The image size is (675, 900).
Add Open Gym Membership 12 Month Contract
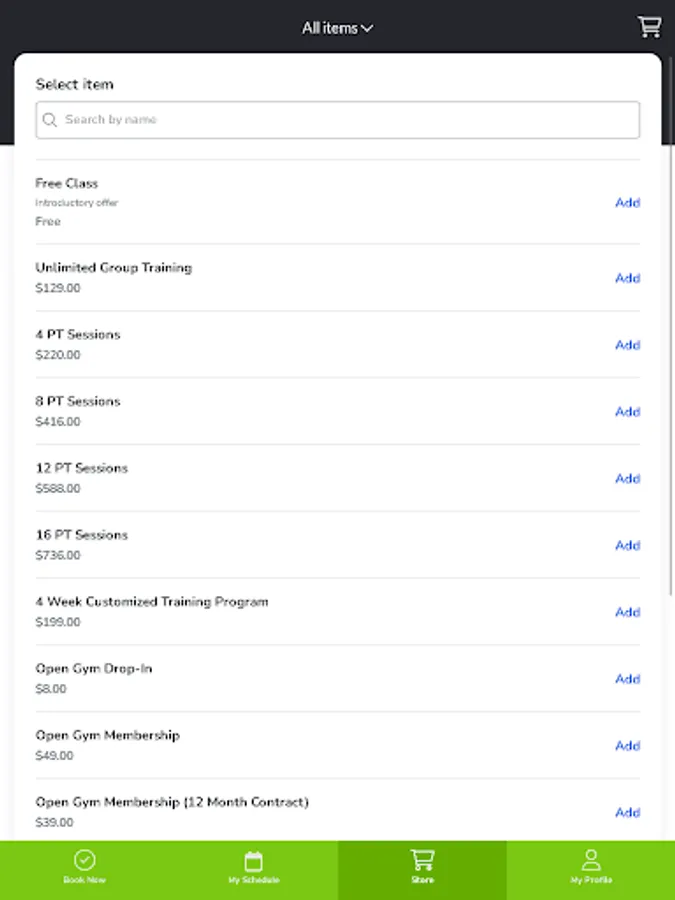pos(627,813)
